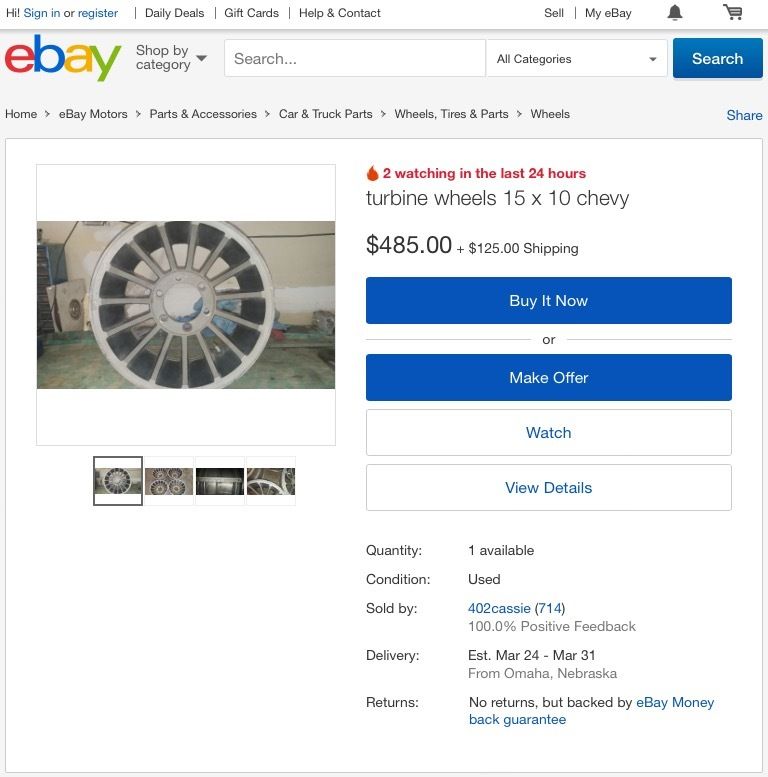Click the Search button

click(x=717, y=58)
